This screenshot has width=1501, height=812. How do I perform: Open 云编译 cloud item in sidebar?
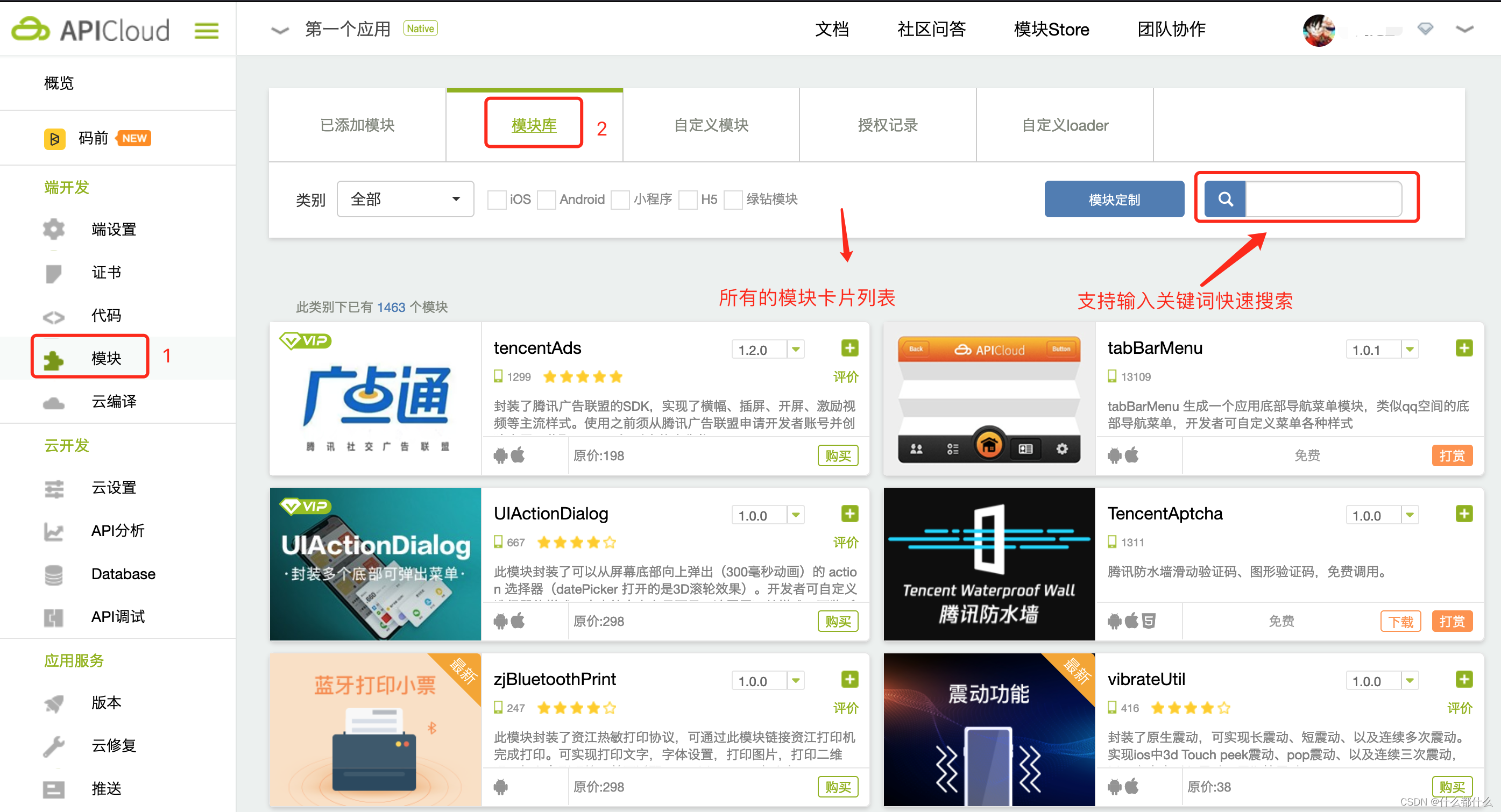[114, 401]
